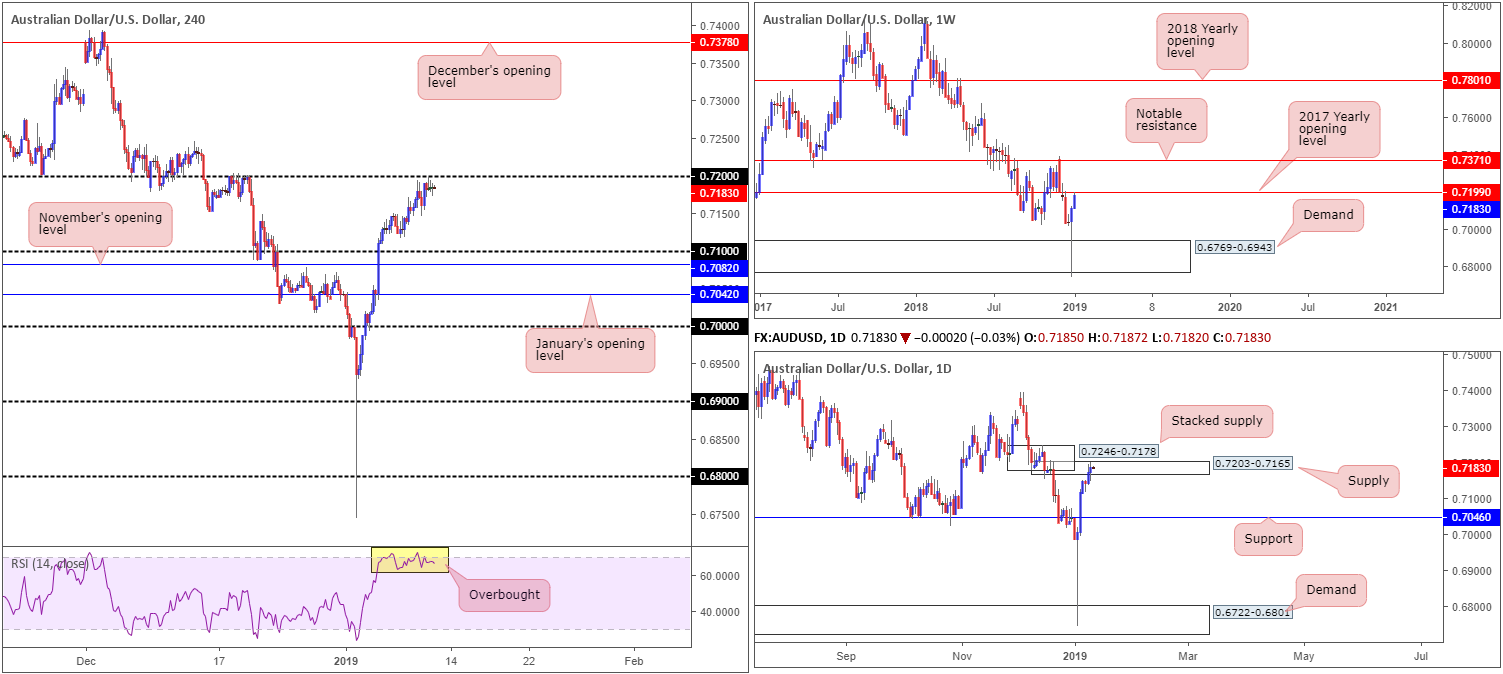Click the "December's opening level" callout
The width and height of the screenshot is (1503, 674).
[489, 76]
